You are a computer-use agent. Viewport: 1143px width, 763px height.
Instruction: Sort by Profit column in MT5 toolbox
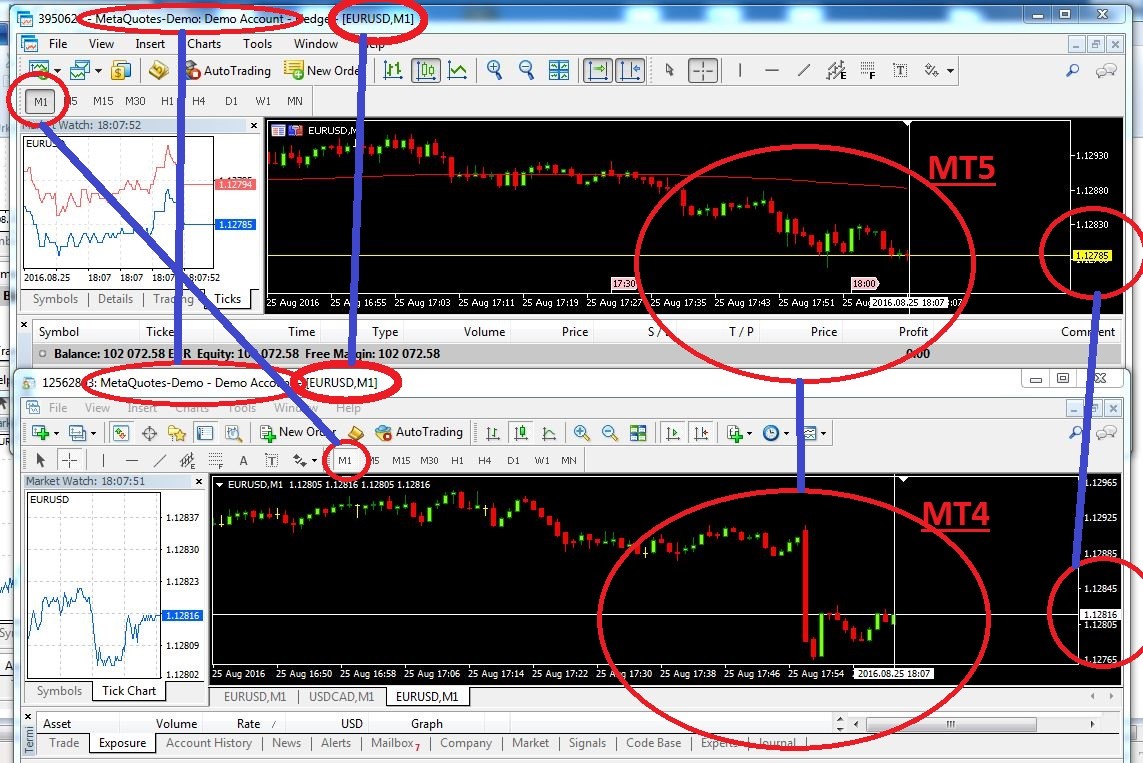(x=913, y=332)
